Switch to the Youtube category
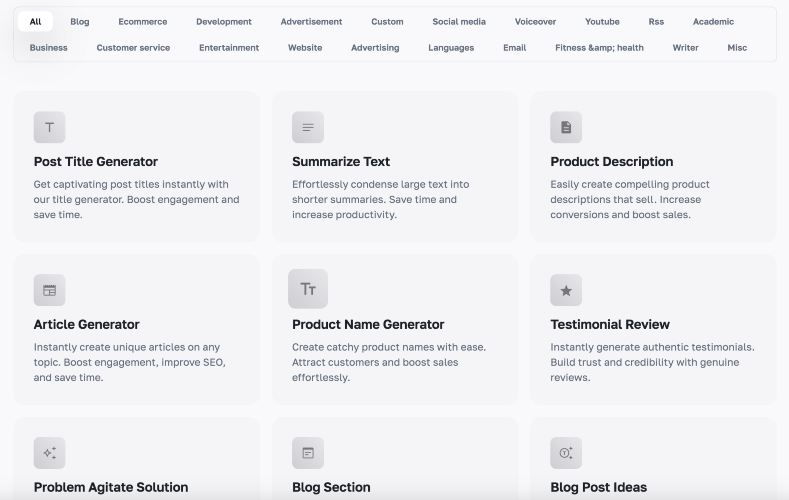Screen dimensions: 789x500 tap(602, 22)
